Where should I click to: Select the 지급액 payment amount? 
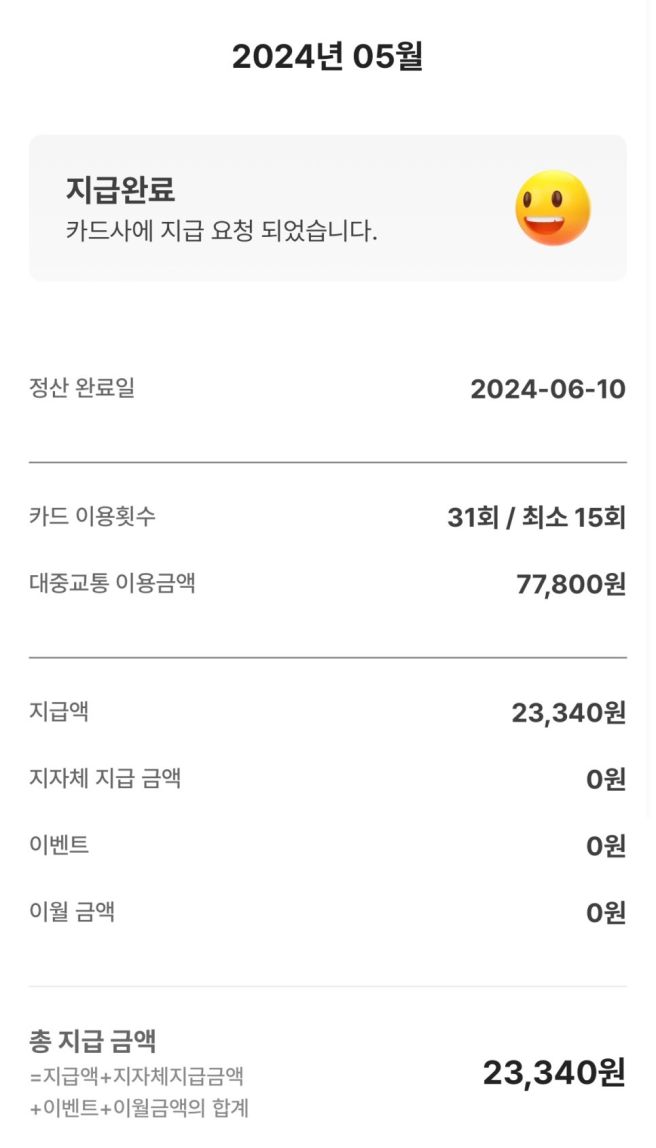(x=328, y=712)
